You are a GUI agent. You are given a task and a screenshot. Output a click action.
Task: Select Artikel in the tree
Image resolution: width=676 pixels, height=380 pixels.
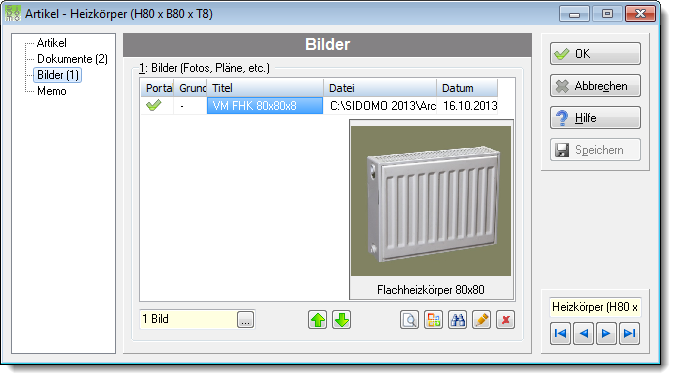(x=52, y=43)
